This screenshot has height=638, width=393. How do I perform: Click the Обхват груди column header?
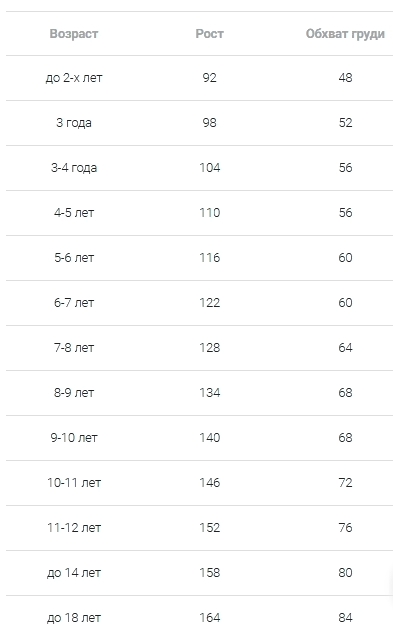345,34
